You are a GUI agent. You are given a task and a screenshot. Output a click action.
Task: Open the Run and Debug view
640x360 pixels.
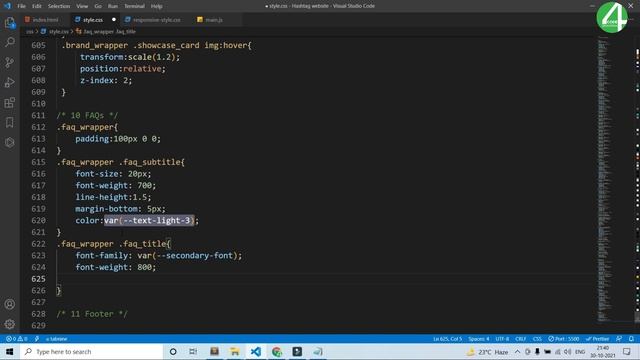pyautogui.click(x=10, y=82)
